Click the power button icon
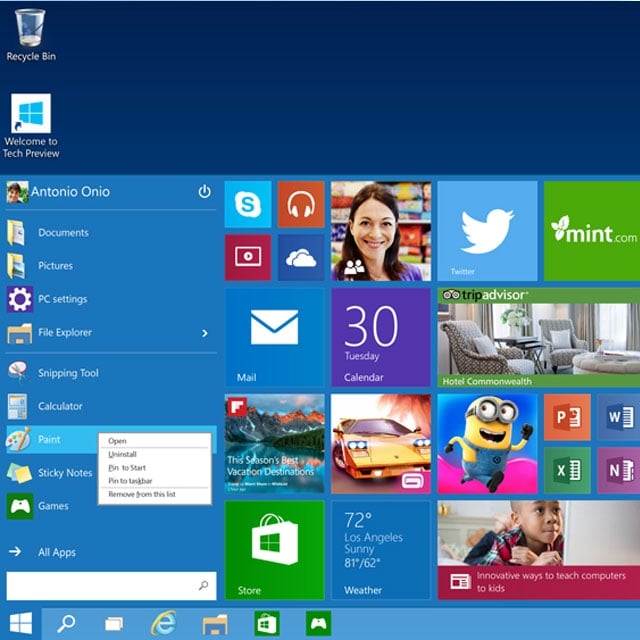Image resolution: width=640 pixels, height=640 pixels. [204, 191]
